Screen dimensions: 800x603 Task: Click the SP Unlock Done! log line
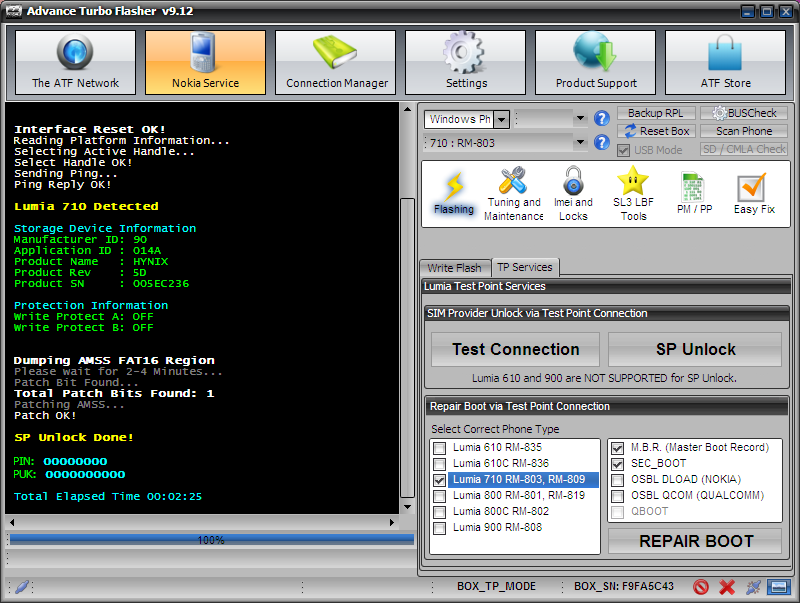[73, 438]
